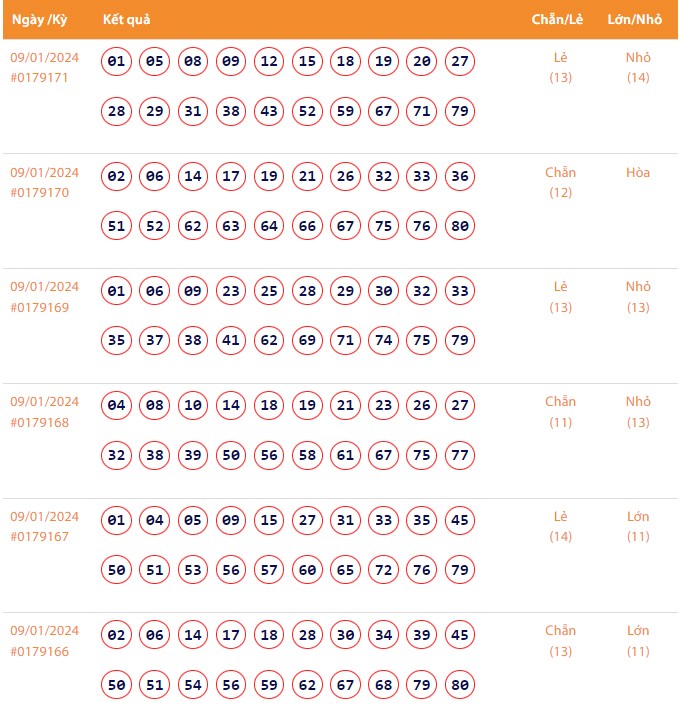Click ball 80 in draw #0179170
683x716 pixels.
click(460, 226)
